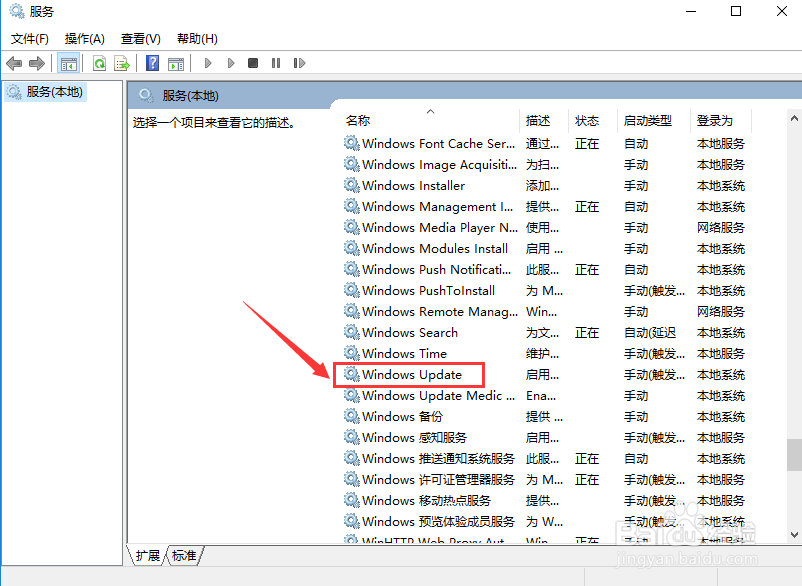Toggle the action pane visibility icon
802x586 pixels.
176,63
